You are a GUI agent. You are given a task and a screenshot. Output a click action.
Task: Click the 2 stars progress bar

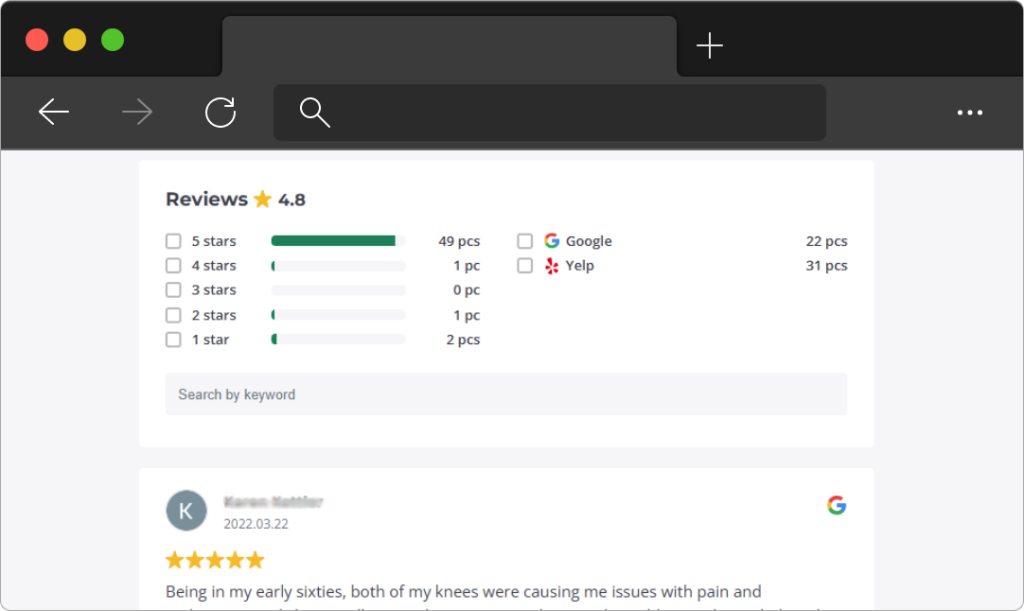point(338,315)
